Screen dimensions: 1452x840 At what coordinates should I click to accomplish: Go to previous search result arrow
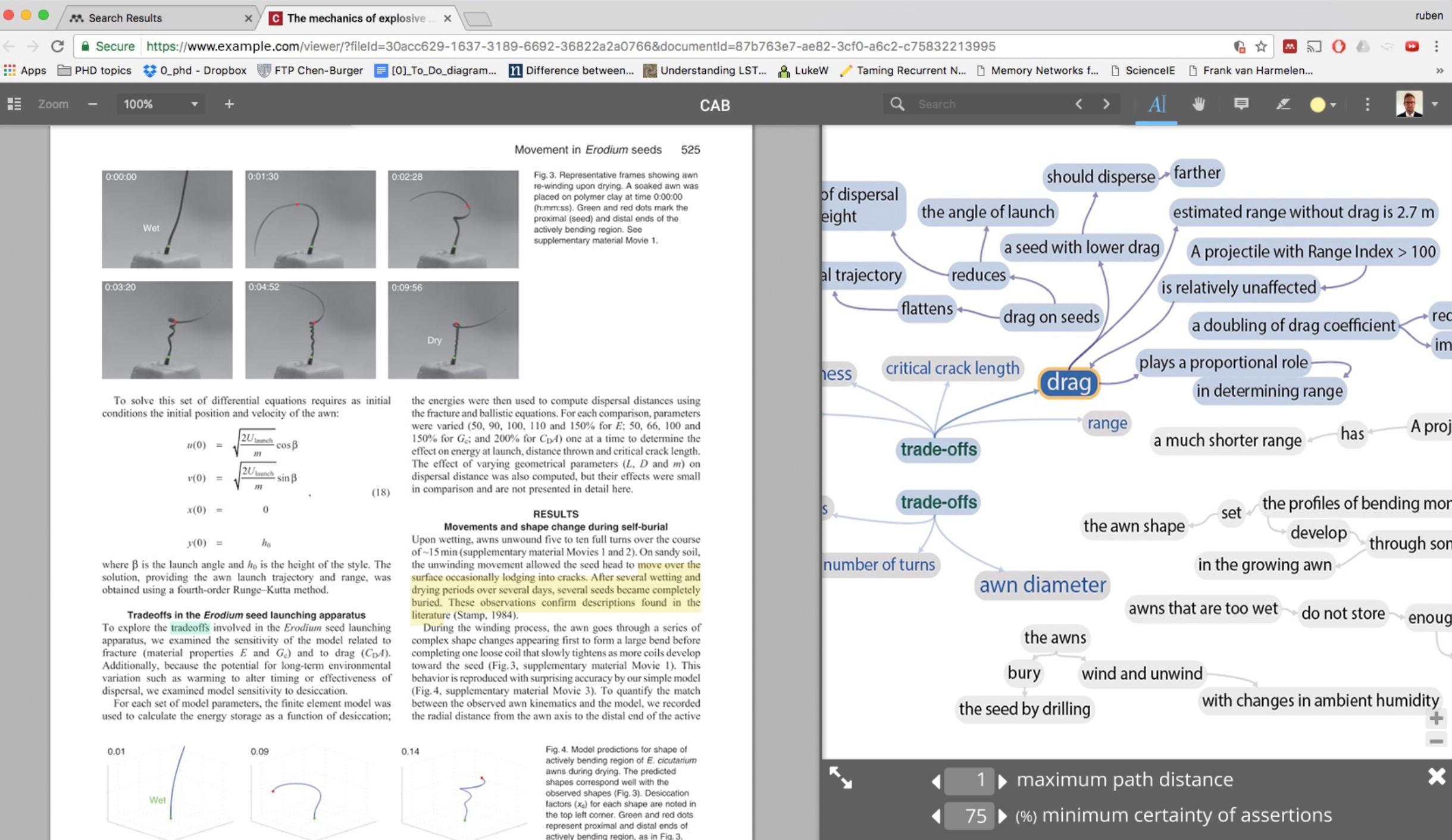pyautogui.click(x=1079, y=104)
